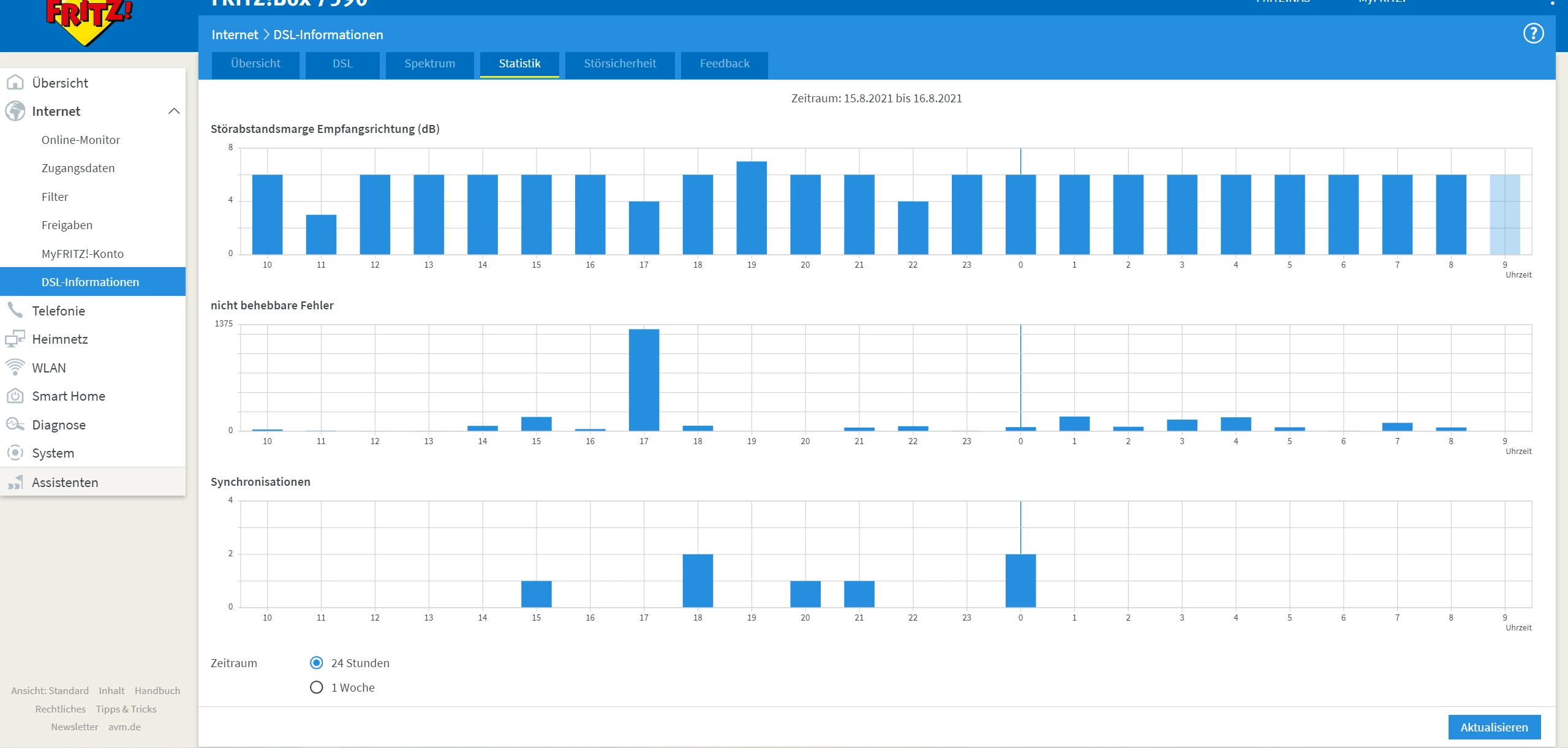Image resolution: width=1568 pixels, height=748 pixels.
Task: Expand the Assistenten section
Action: [65, 483]
